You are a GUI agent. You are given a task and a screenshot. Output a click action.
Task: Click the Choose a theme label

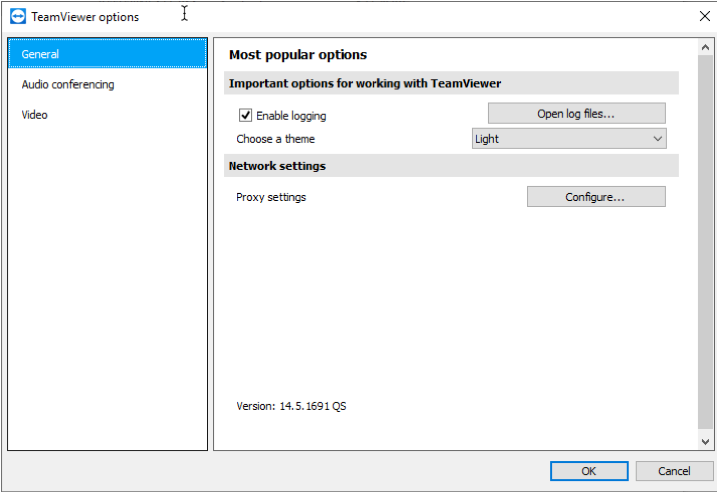pos(276,139)
